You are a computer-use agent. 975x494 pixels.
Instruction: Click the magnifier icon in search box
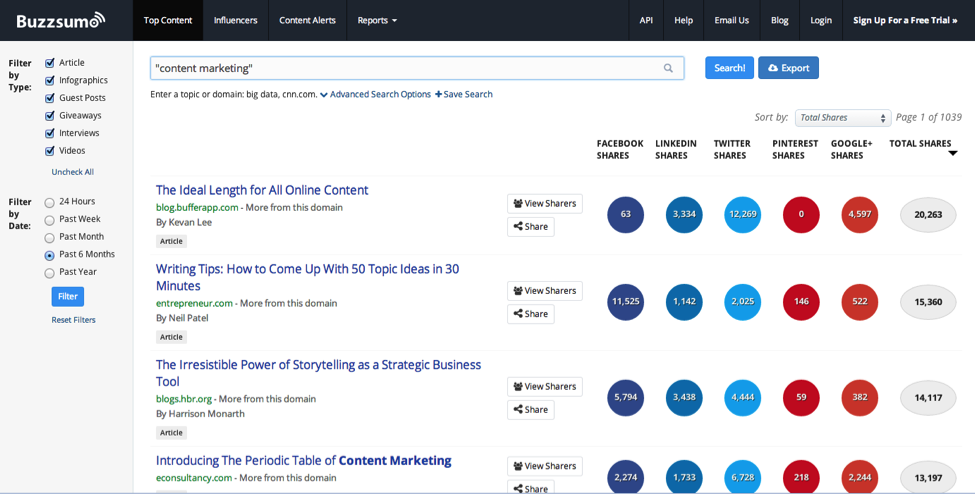668,68
